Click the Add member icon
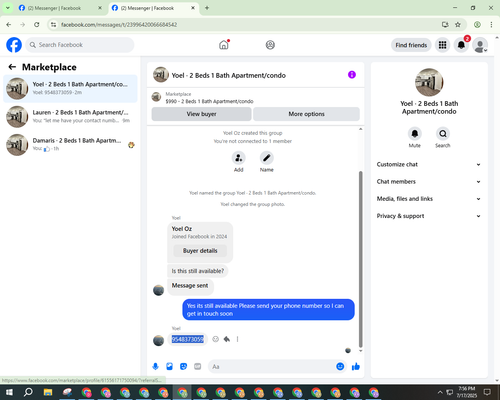The width and height of the screenshot is (500, 400). click(x=239, y=158)
